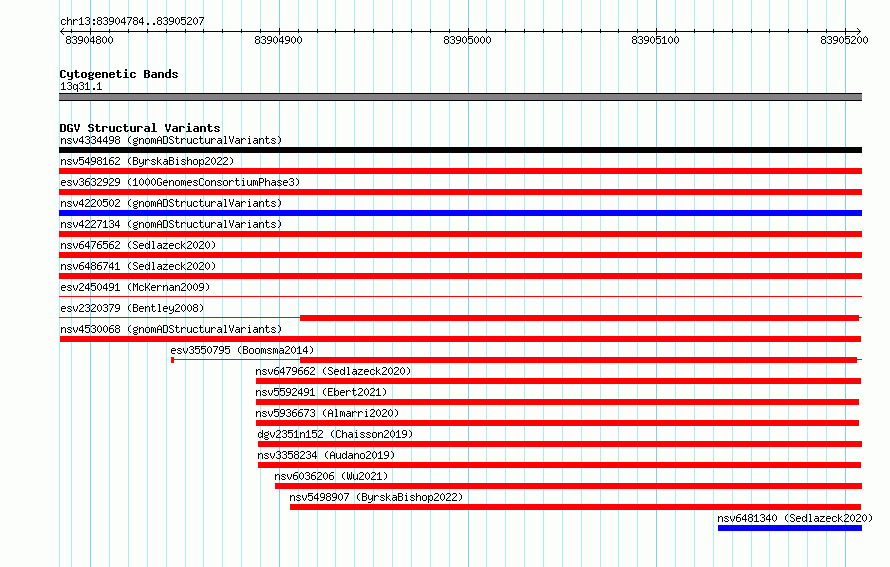Open nsv4530068 (gnomADStructuralVariants) label
This screenshot has width=890, height=567.
(x=171, y=329)
